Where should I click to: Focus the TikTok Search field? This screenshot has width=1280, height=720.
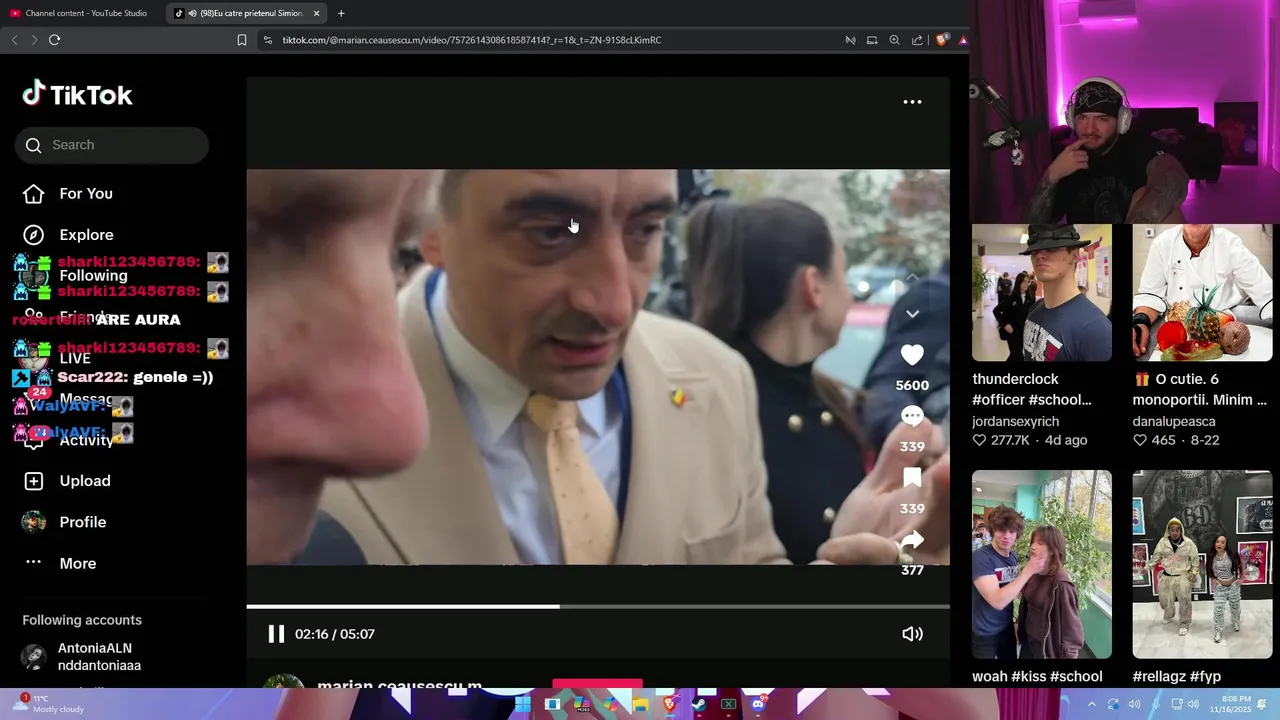[x=111, y=145]
